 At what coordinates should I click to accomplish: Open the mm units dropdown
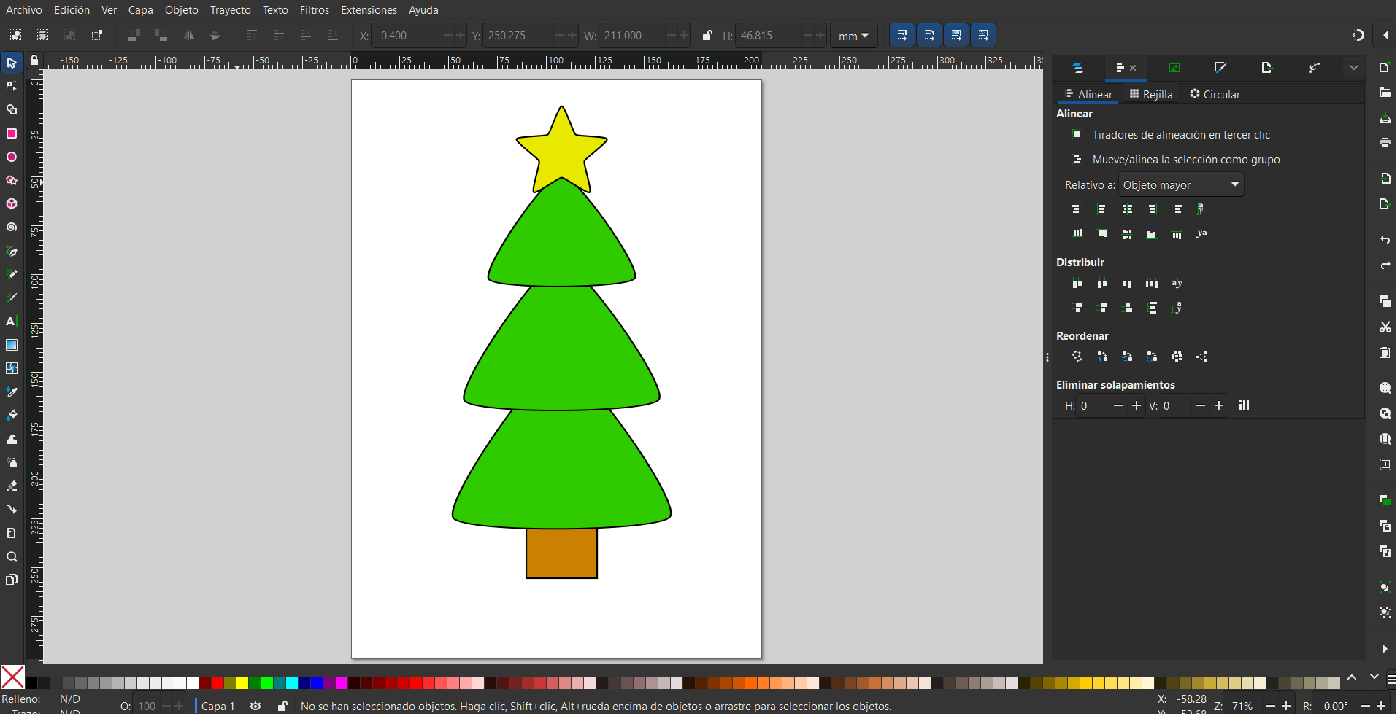pyautogui.click(x=853, y=36)
